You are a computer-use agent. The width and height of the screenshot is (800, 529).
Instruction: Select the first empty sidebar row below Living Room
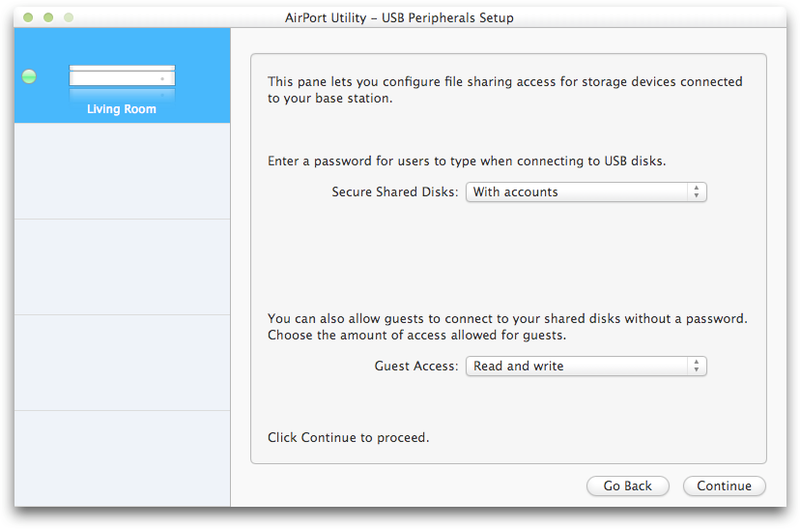[122, 171]
